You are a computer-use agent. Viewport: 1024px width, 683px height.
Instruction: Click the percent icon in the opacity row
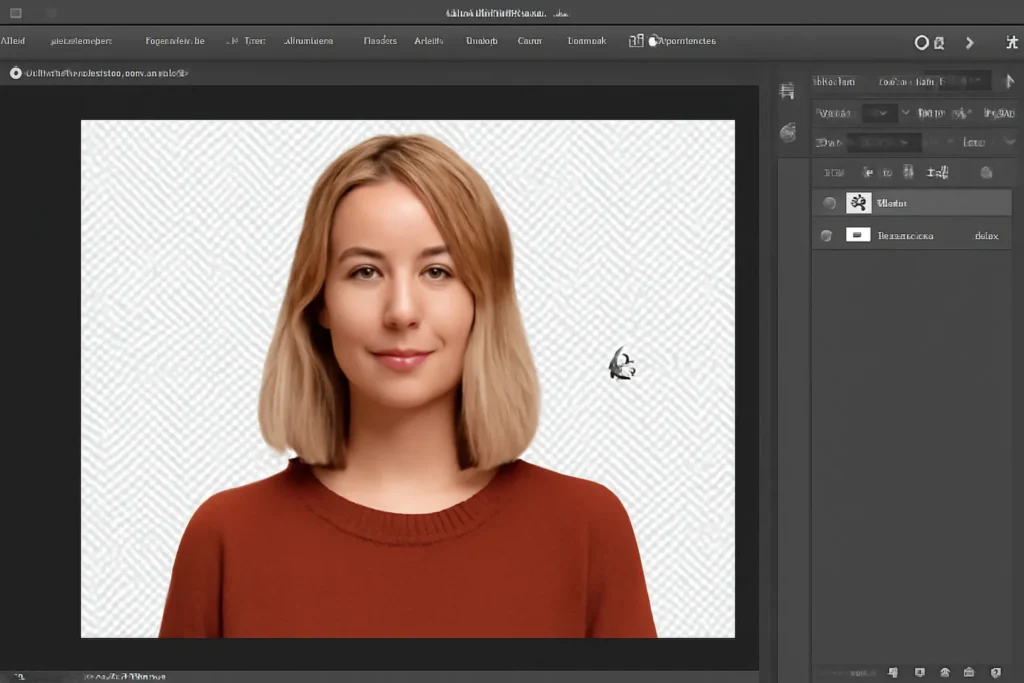tap(961, 114)
